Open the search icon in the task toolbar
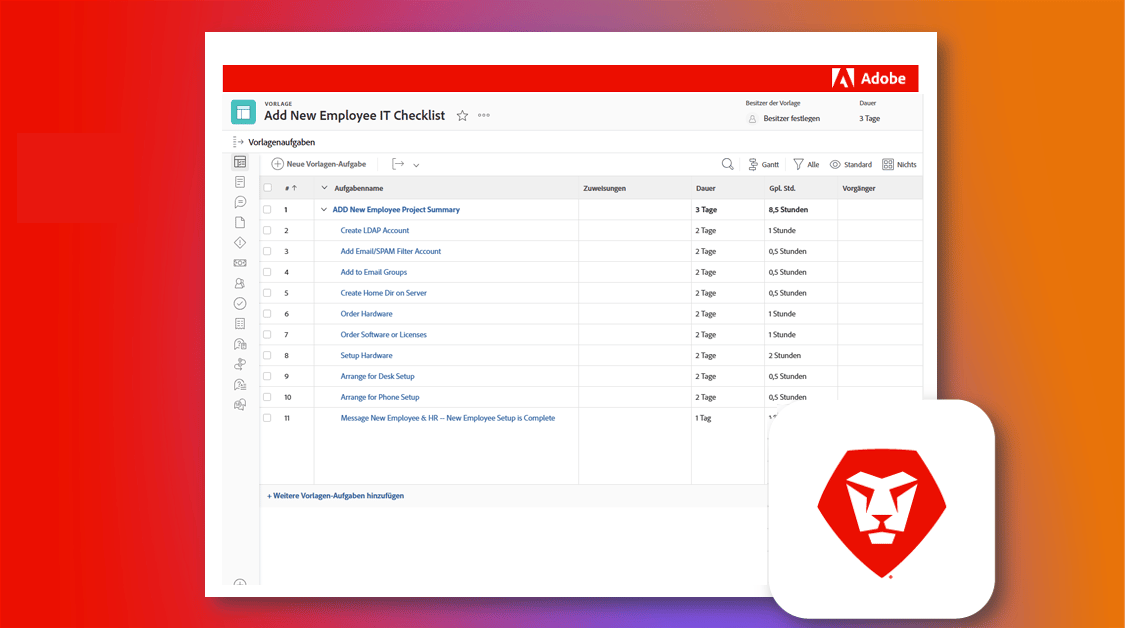 point(727,163)
